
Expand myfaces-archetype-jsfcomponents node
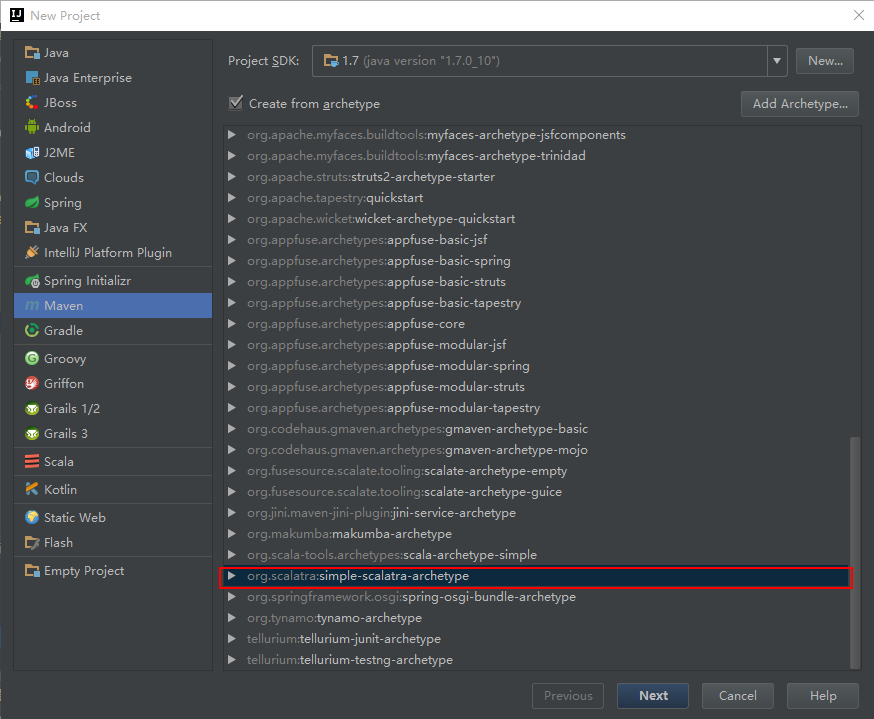[x=232, y=135]
